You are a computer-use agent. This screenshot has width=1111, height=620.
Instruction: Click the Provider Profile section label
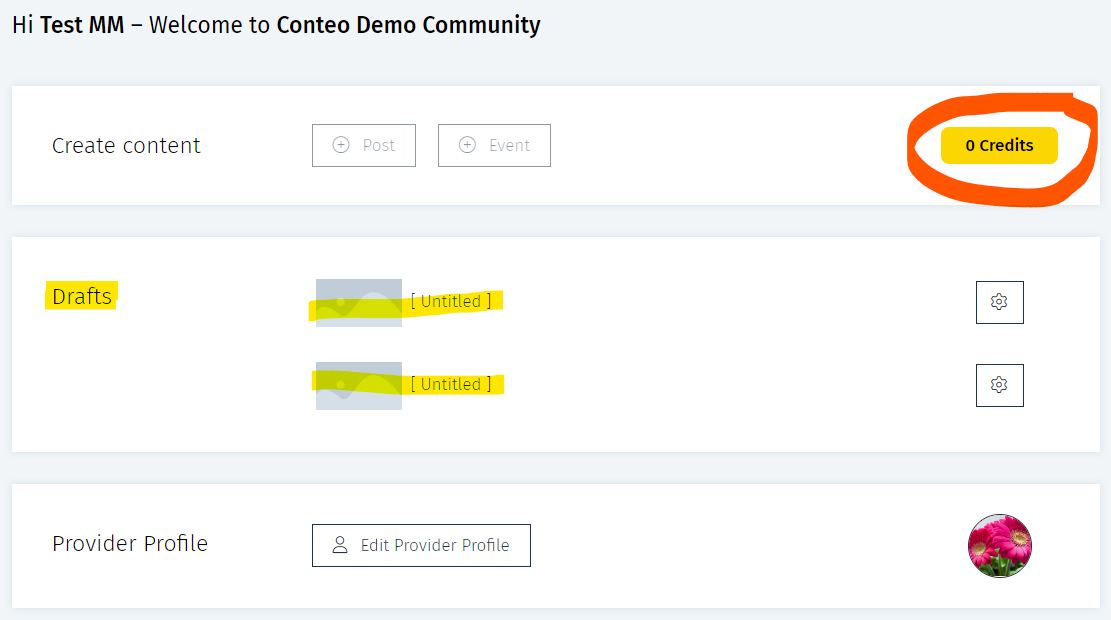pos(130,544)
